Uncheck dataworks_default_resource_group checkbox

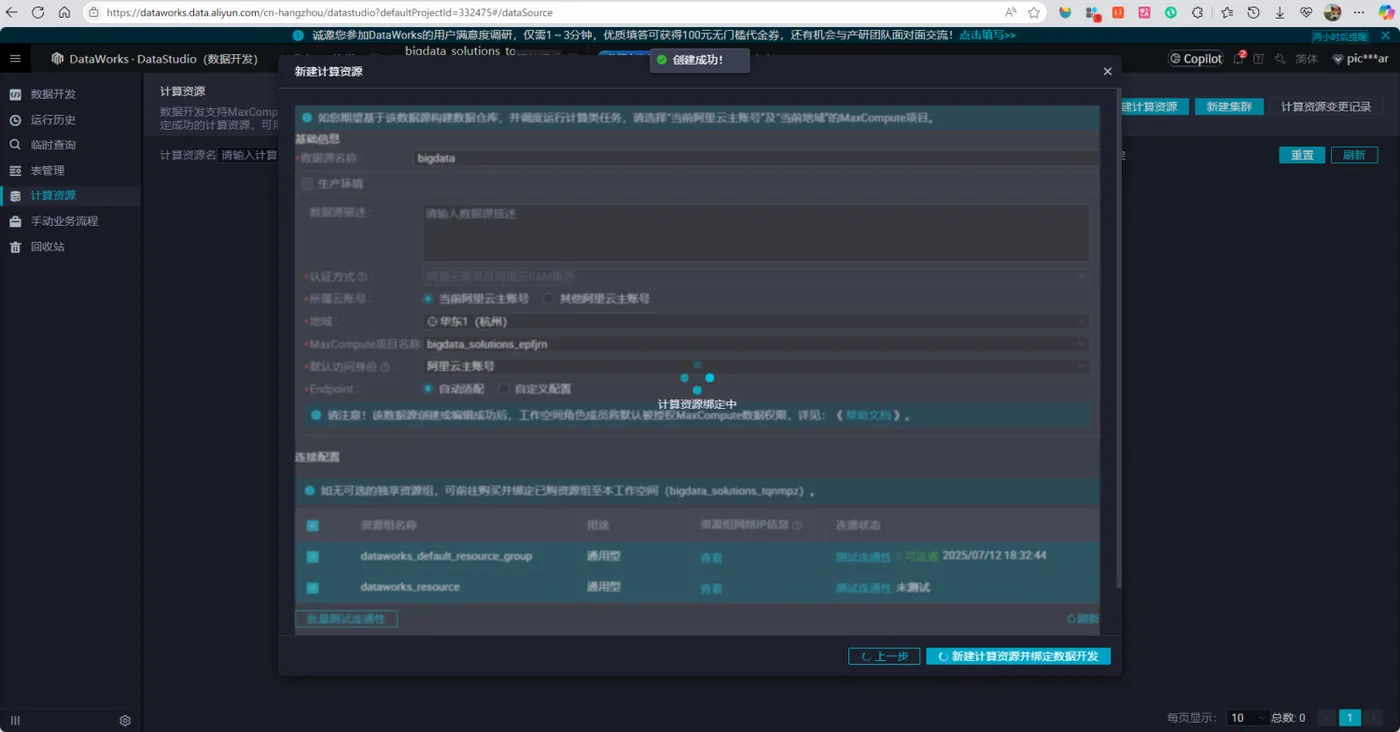(313, 557)
